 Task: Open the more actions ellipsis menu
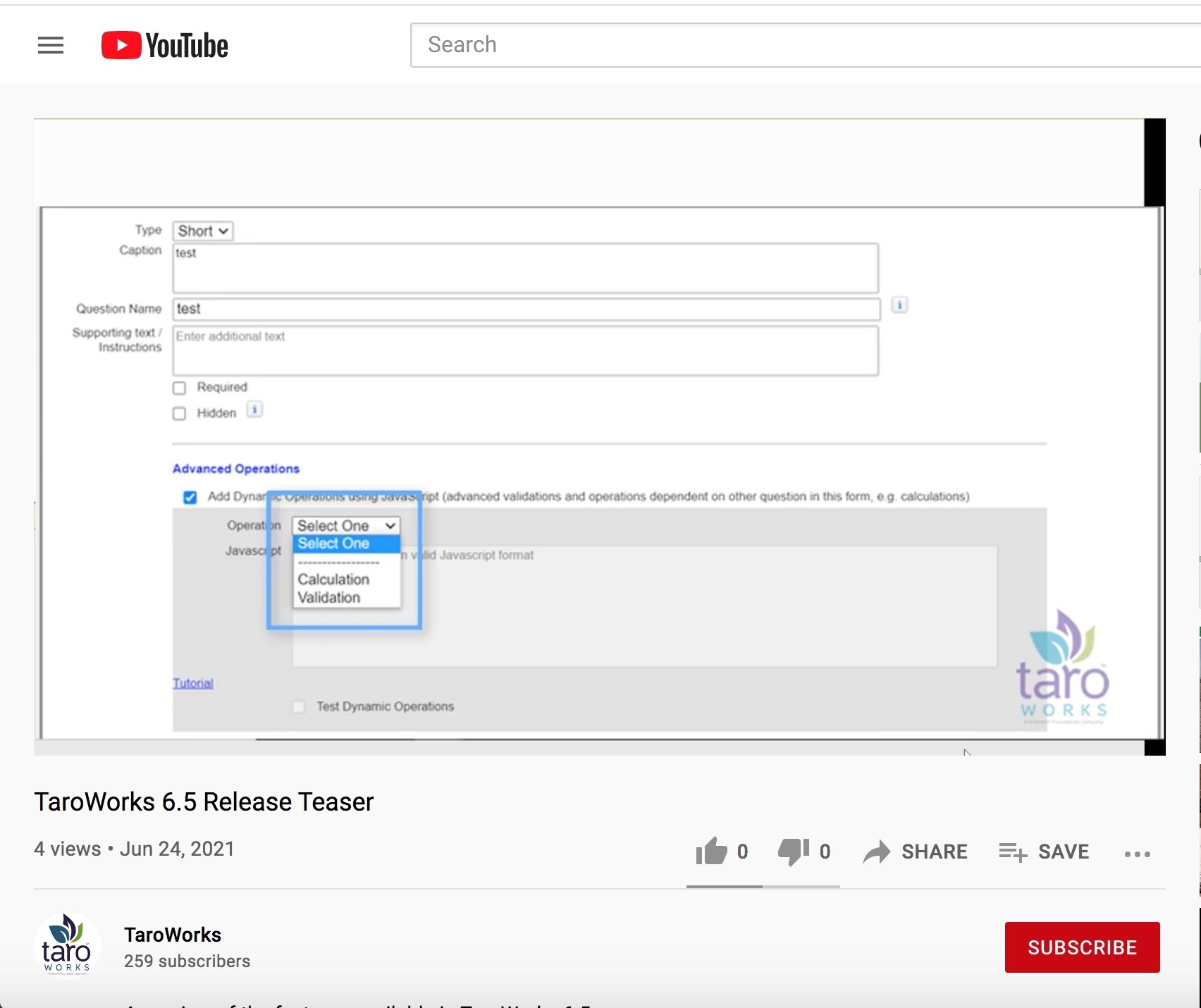(1137, 854)
